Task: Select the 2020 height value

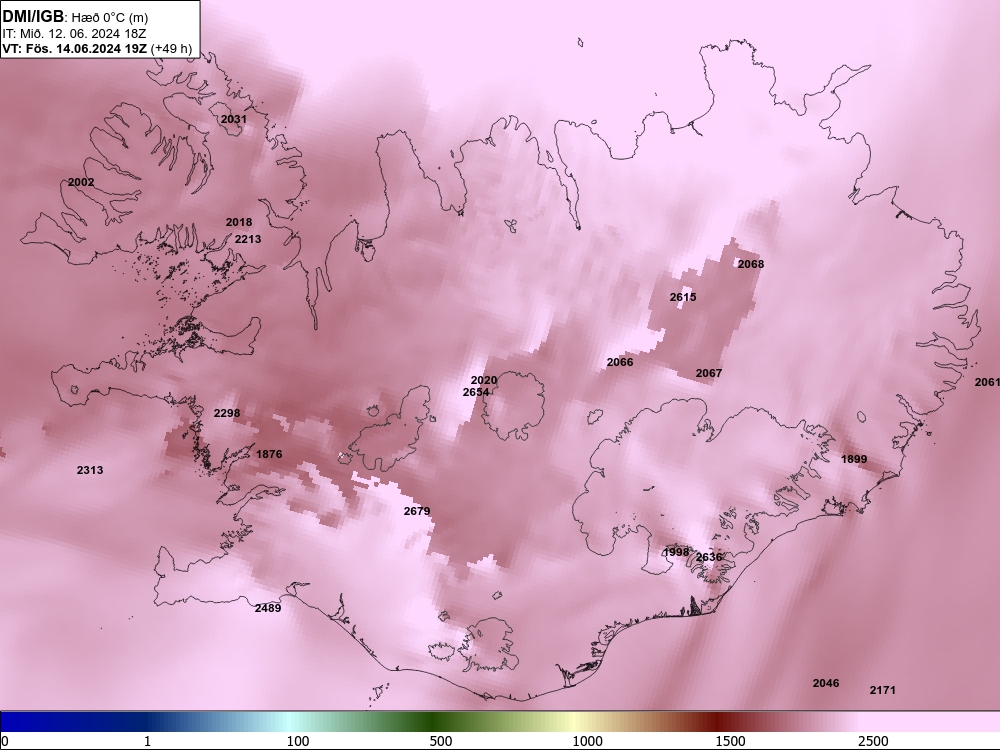Action: click(x=483, y=381)
